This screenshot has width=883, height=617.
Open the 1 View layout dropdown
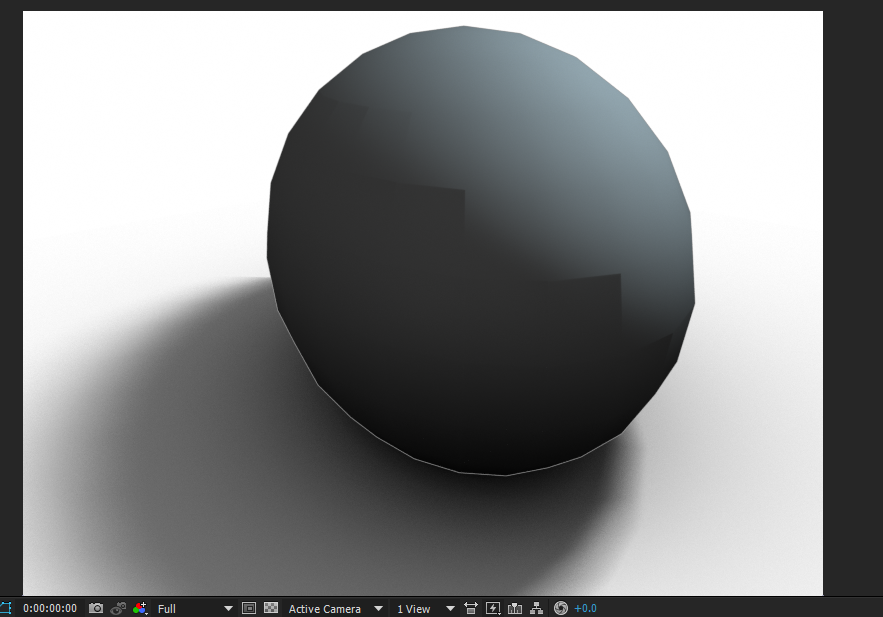point(425,609)
